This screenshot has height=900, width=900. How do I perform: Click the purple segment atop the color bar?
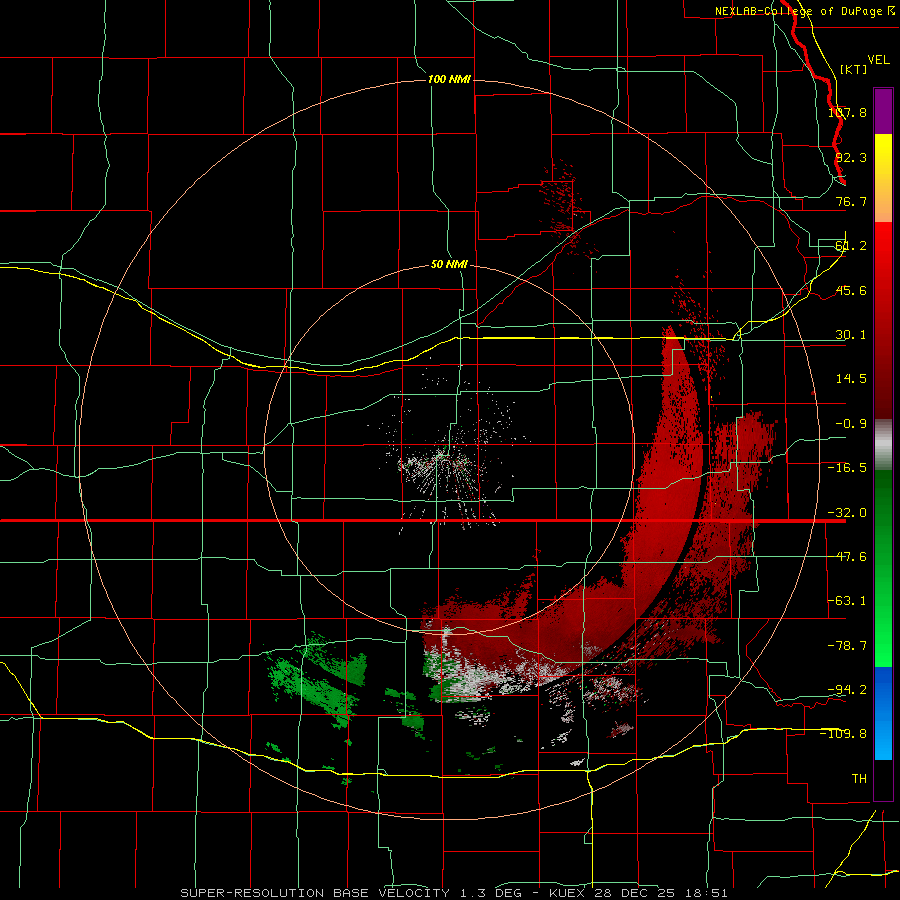pyautogui.click(x=883, y=111)
